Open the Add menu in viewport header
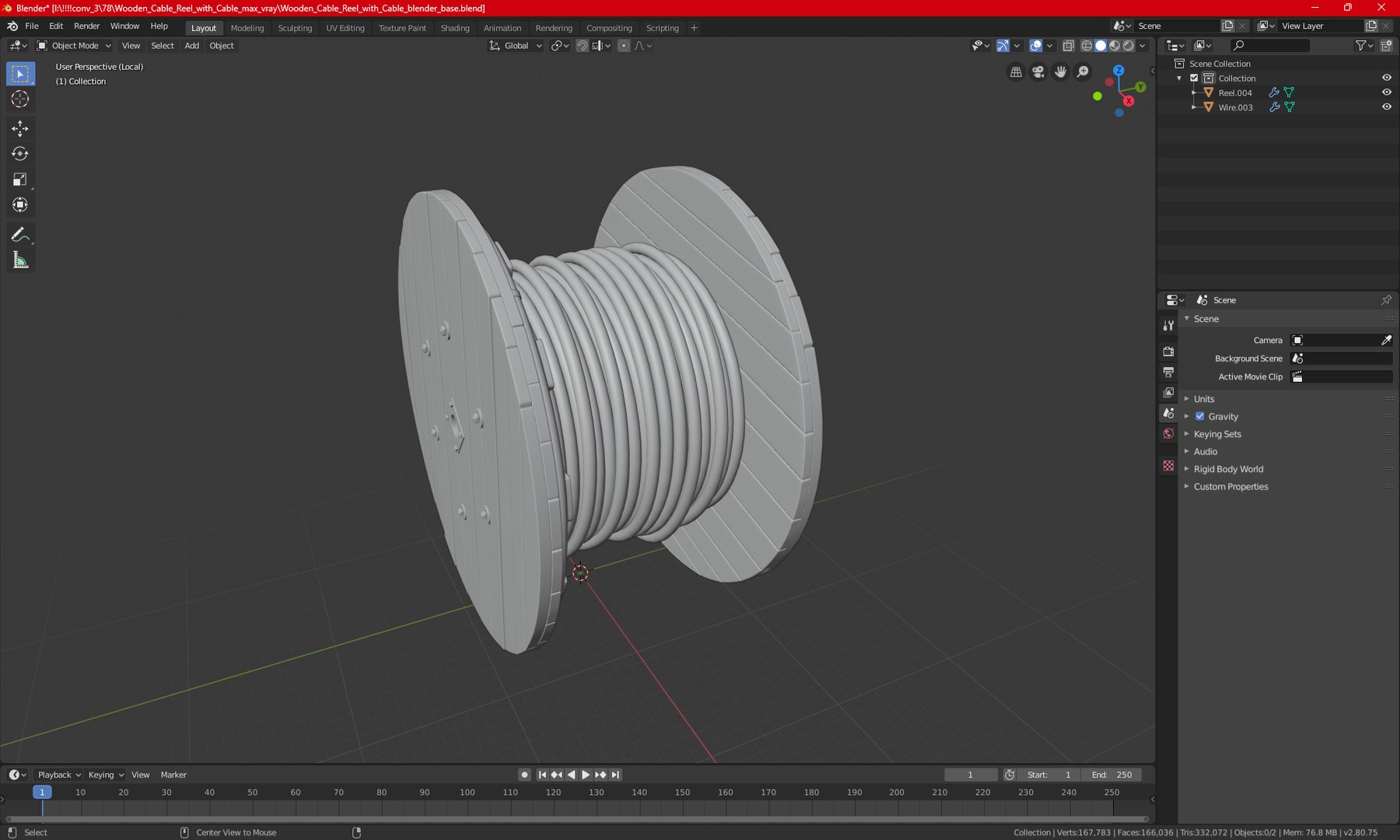The height and width of the screenshot is (840, 1400). (x=191, y=46)
